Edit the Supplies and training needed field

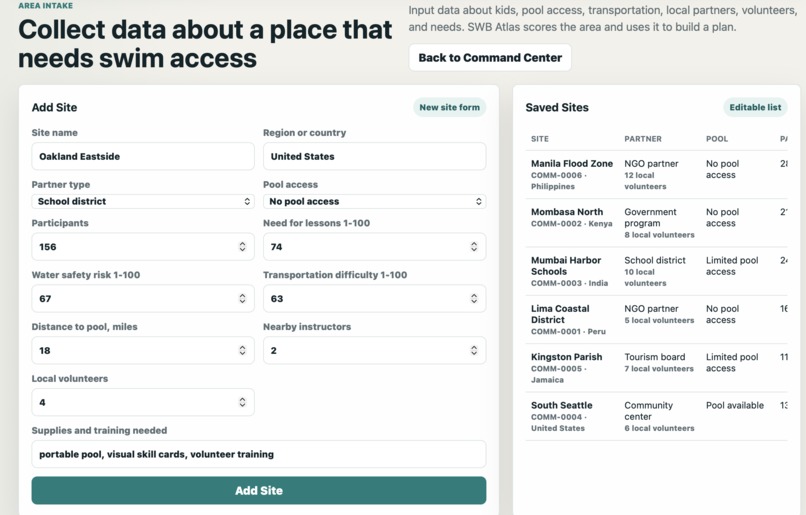click(x=259, y=454)
